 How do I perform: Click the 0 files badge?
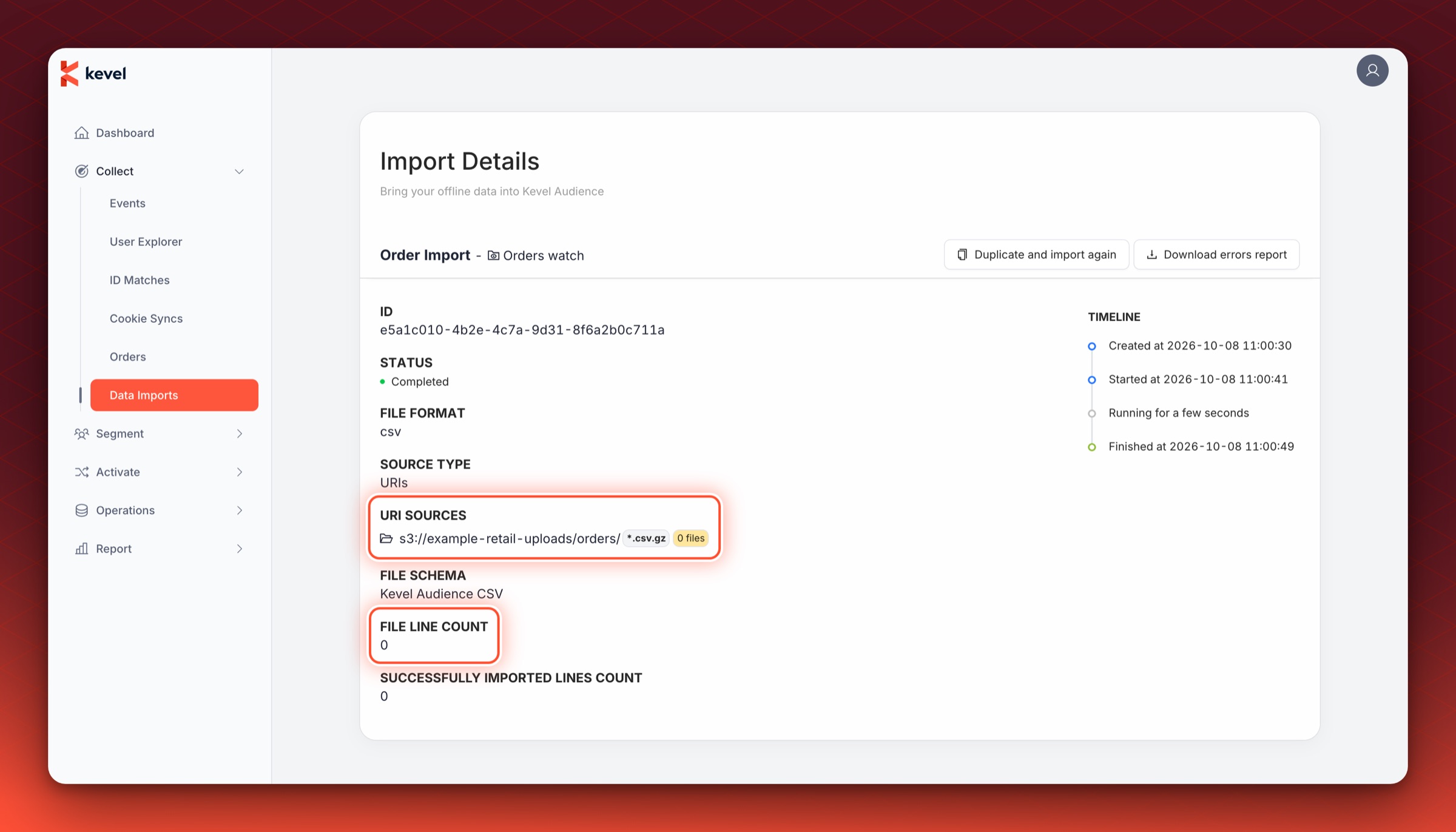tap(690, 538)
